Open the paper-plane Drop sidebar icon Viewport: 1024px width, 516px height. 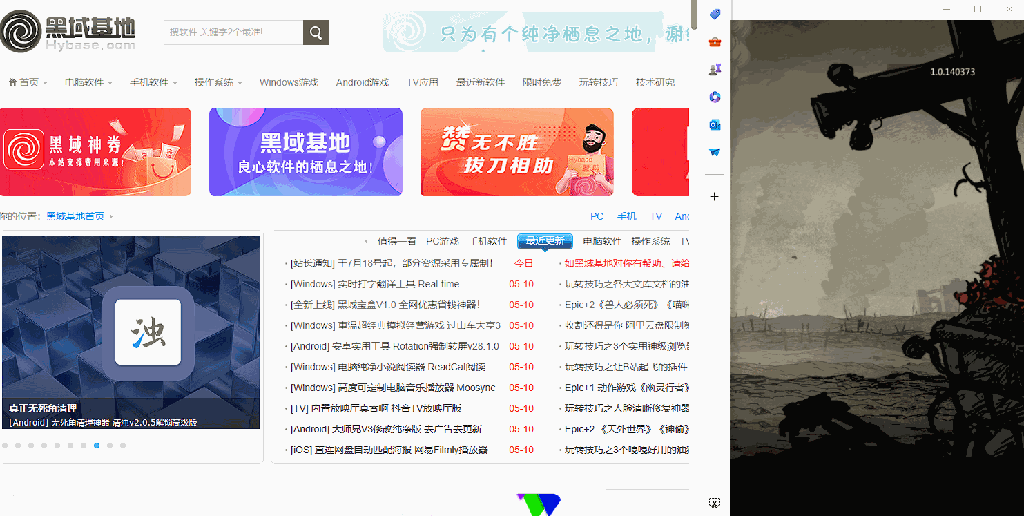[714, 152]
